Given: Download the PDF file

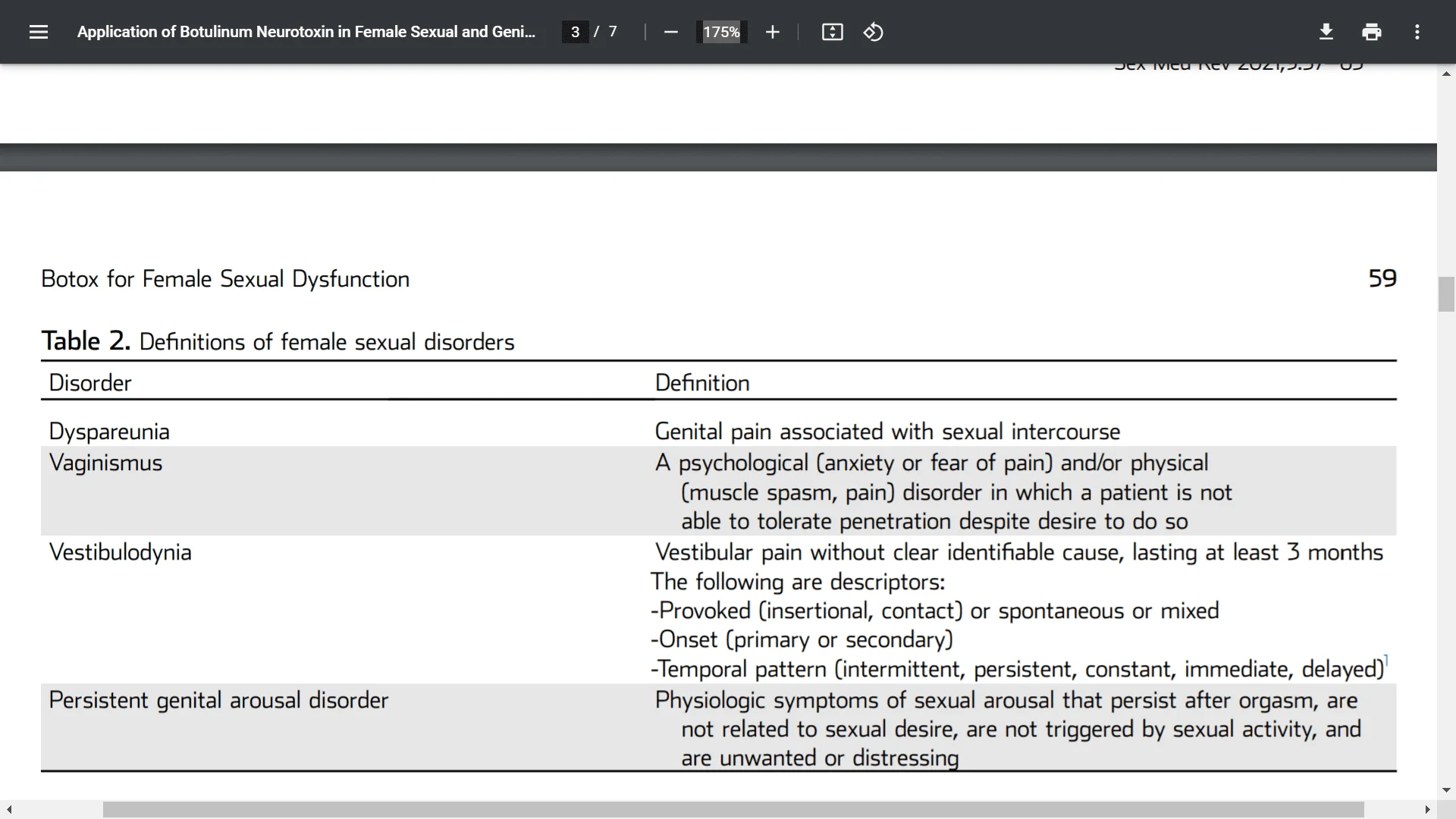Looking at the screenshot, I should pos(1326,32).
